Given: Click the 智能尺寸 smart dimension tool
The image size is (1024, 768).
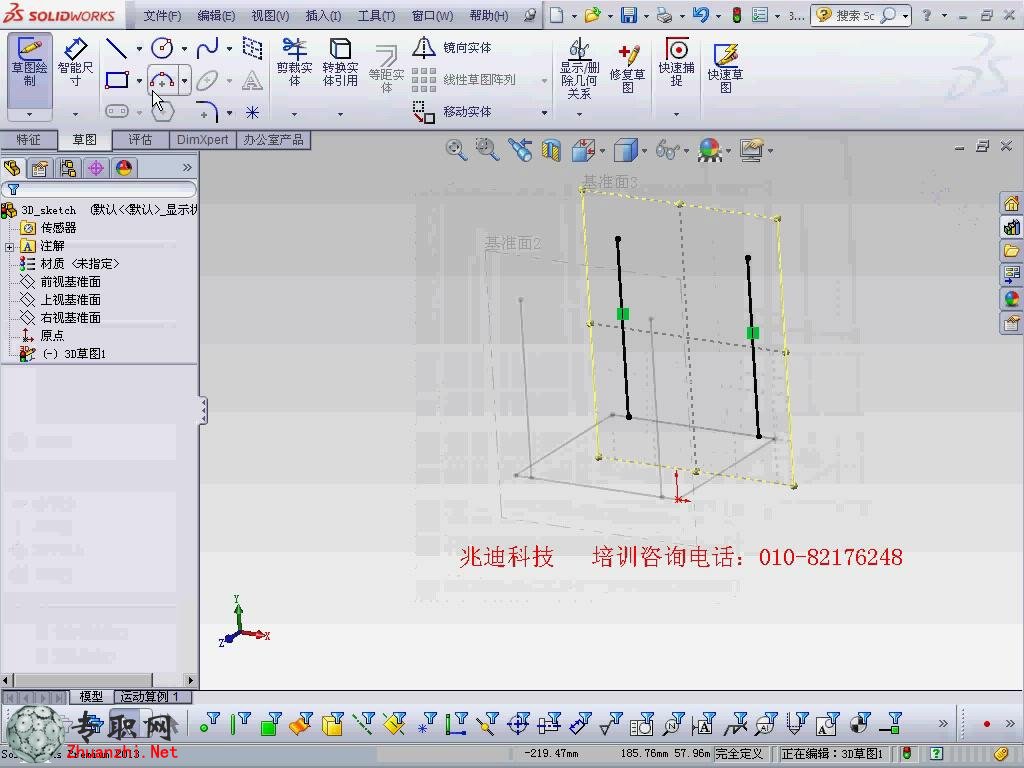Looking at the screenshot, I should pyautogui.click(x=75, y=63).
